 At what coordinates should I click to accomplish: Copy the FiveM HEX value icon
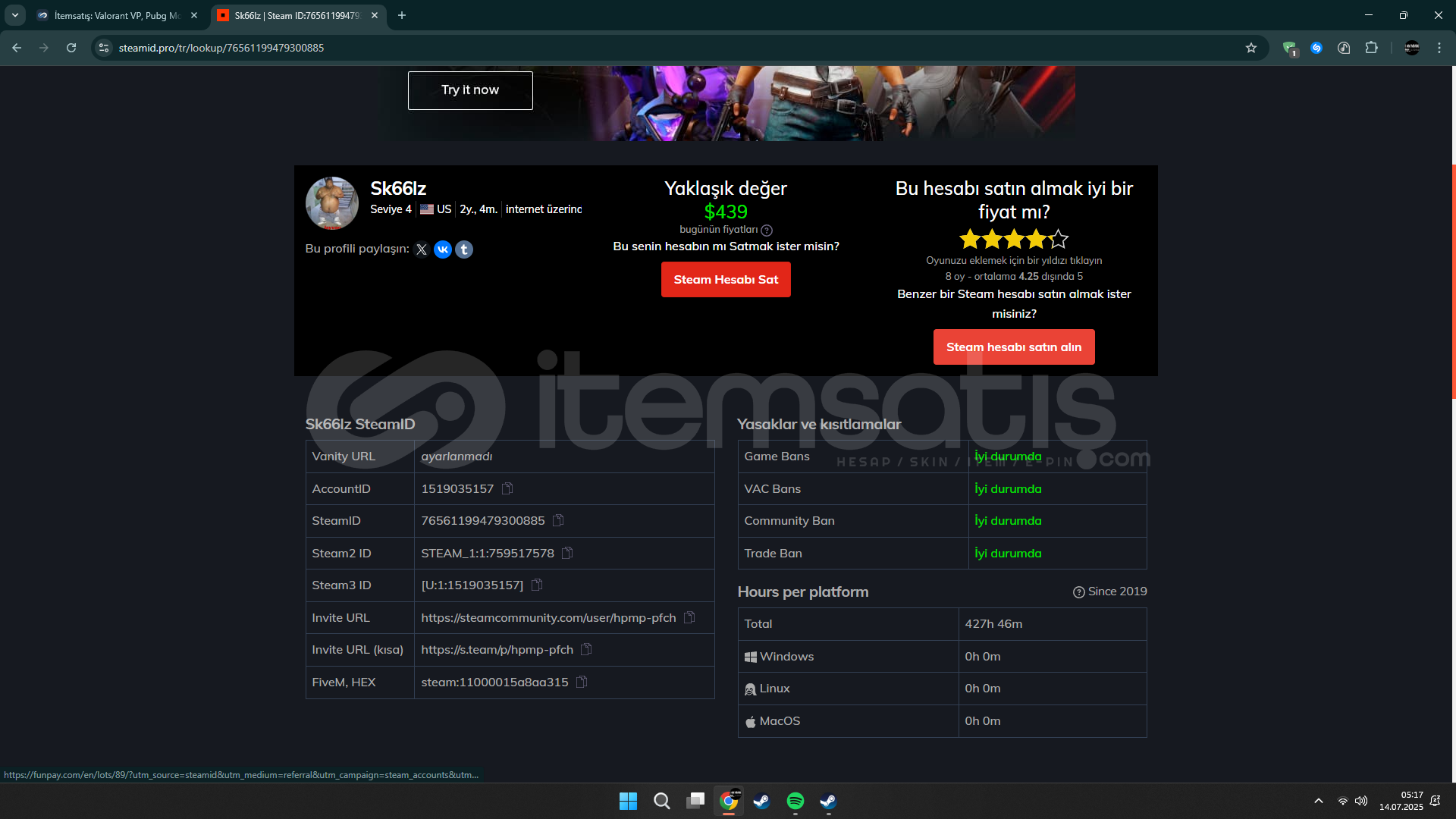pyautogui.click(x=582, y=682)
